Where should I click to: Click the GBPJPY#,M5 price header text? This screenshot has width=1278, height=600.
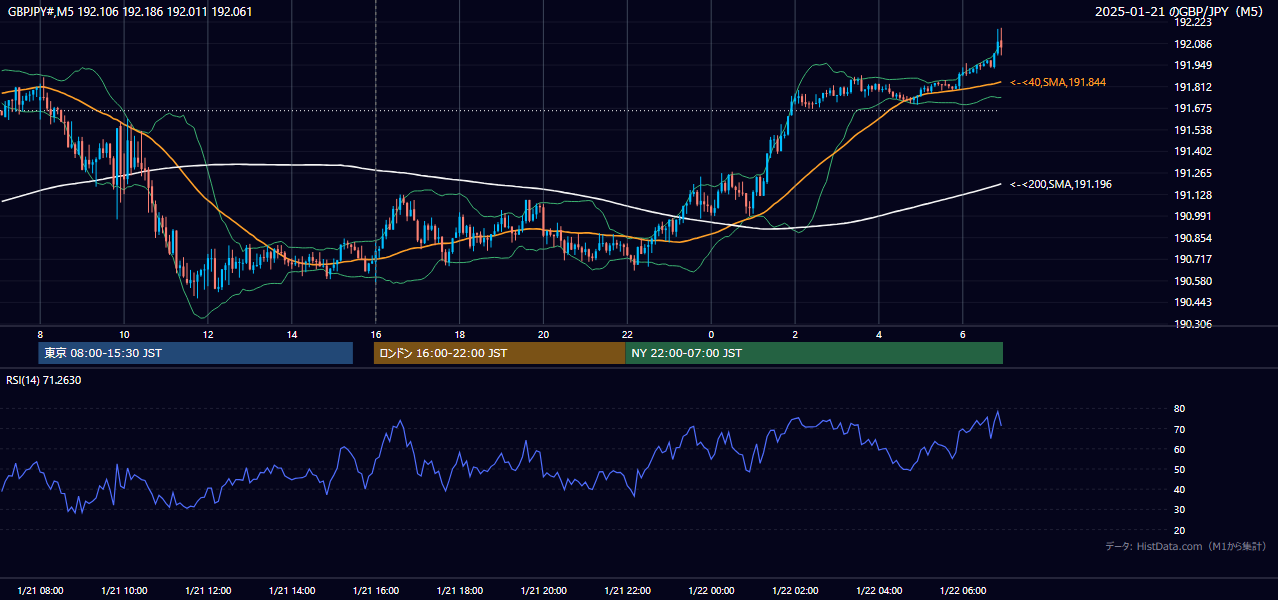point(130,12)
